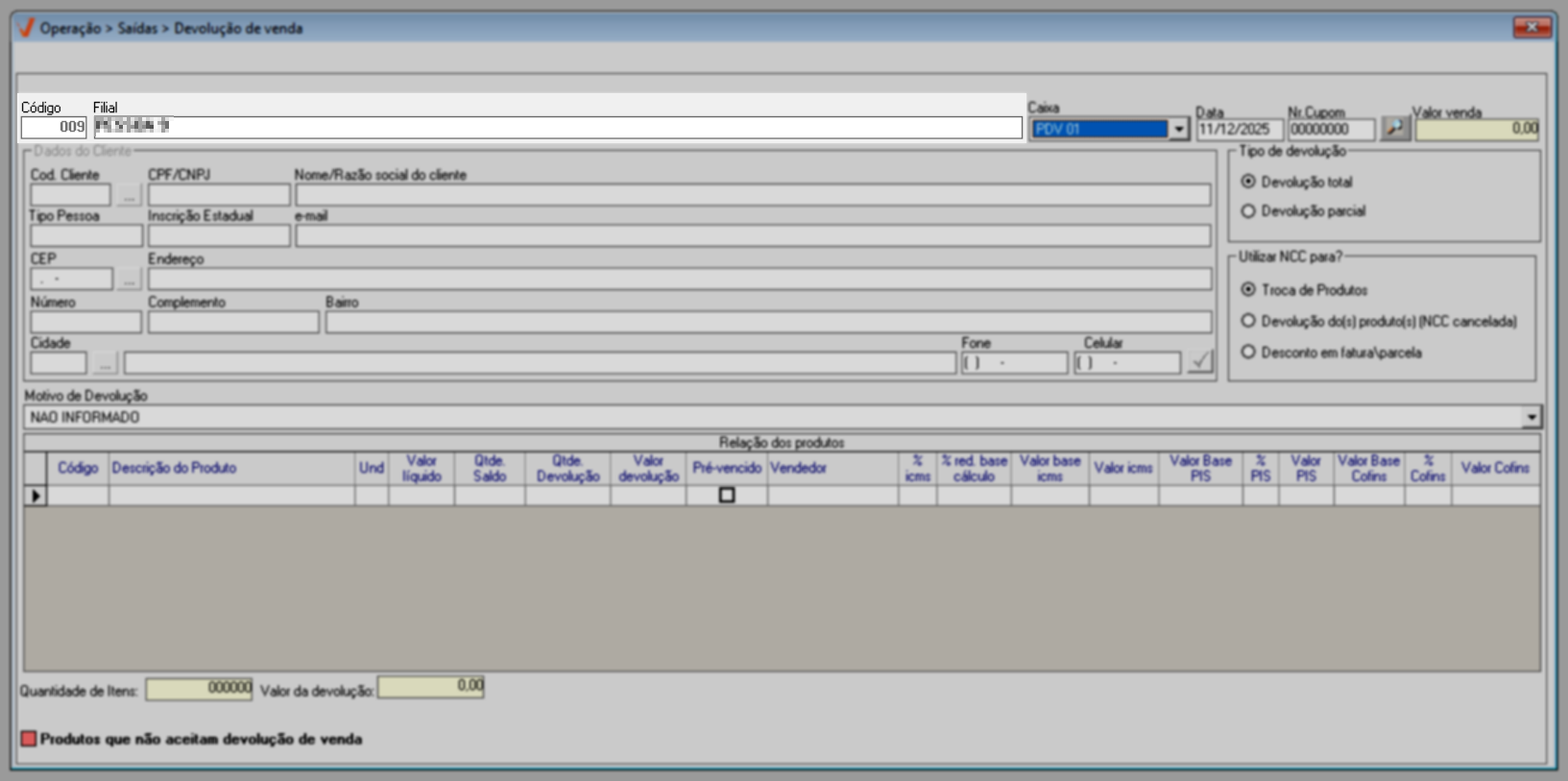Select Devolução do(s) produto(s) NCC cancelada
Screen dimensions: 1568x781
[x=1248, y=321]
